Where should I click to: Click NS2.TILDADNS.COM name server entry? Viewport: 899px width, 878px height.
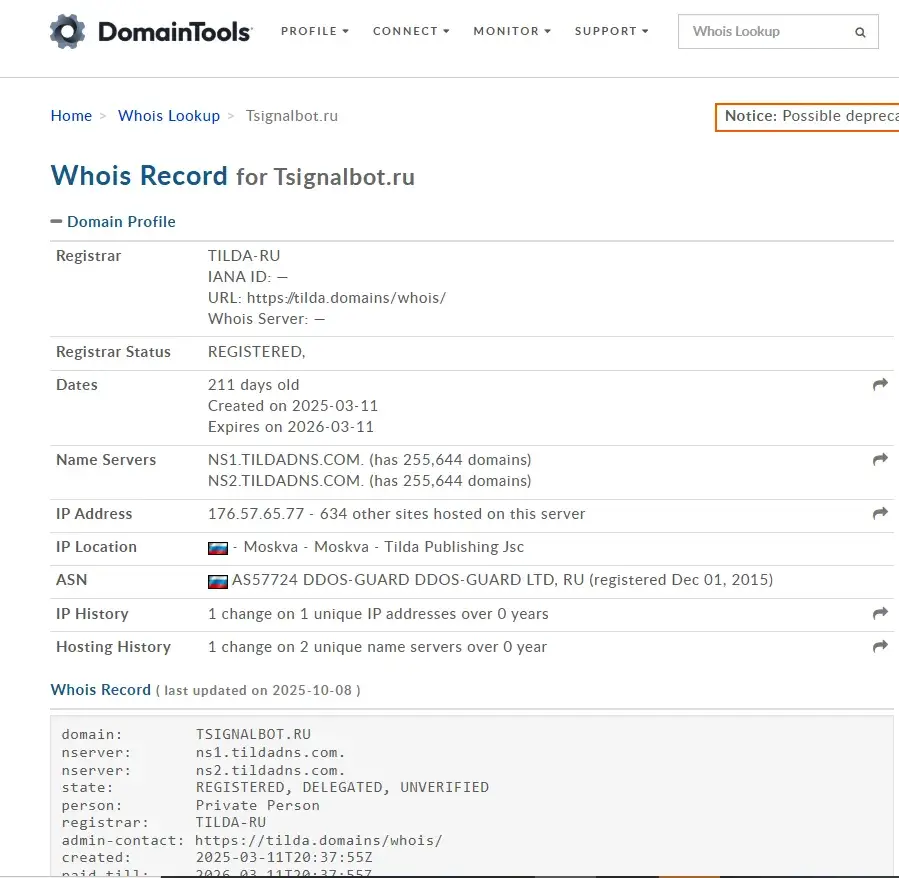tap(369, 481)
